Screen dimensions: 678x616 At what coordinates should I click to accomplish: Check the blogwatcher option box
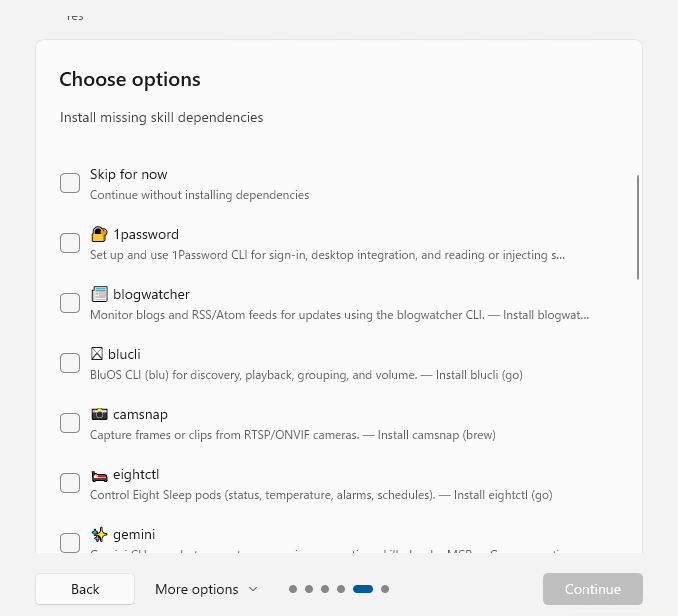(70, 303)
